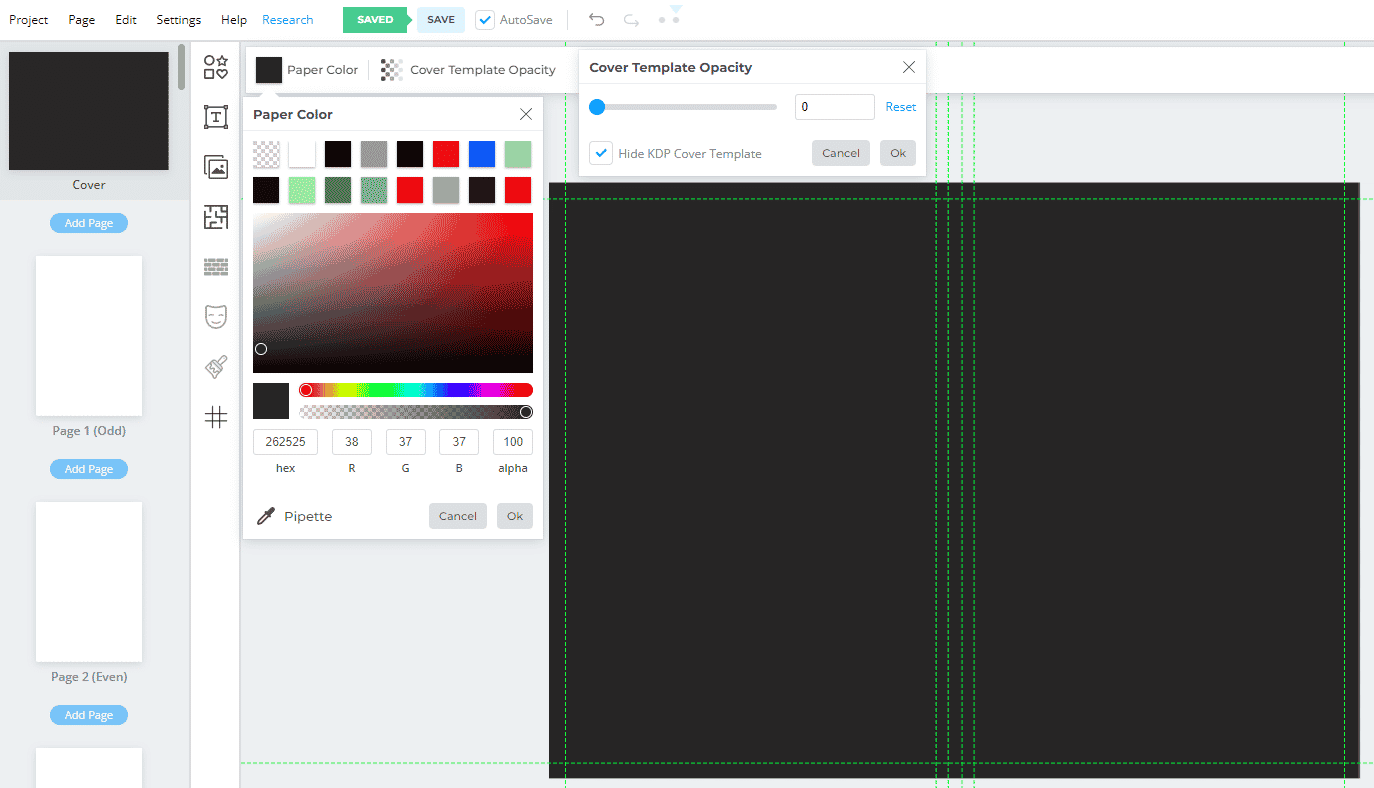This screenshot has height=788, width=1374.
Task: Click the SAVE button
Action: tap(441, 20)
